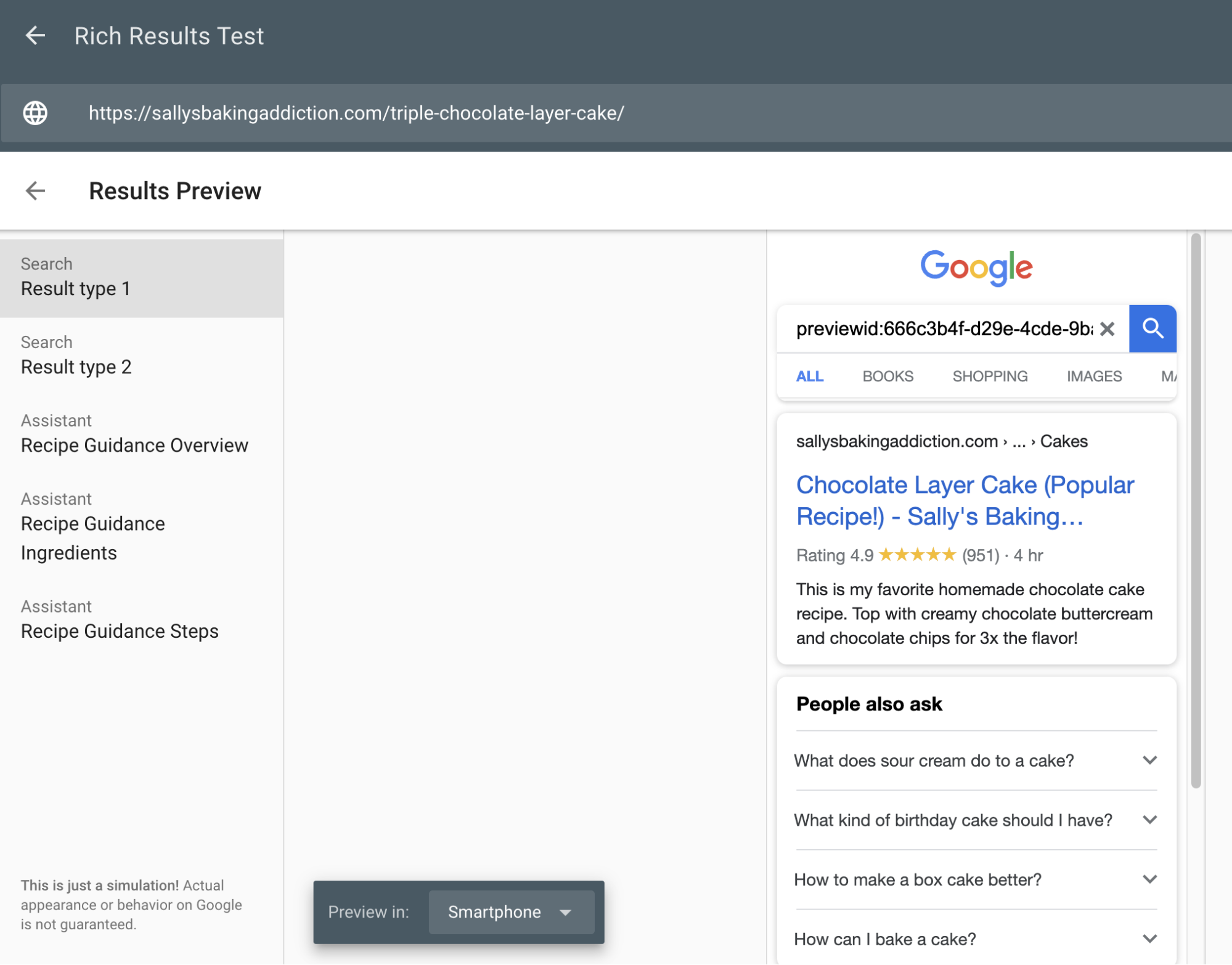Go back using the Results Preview arrow
This screenshot has height=965, width=1232.
(x=35, y=191)
